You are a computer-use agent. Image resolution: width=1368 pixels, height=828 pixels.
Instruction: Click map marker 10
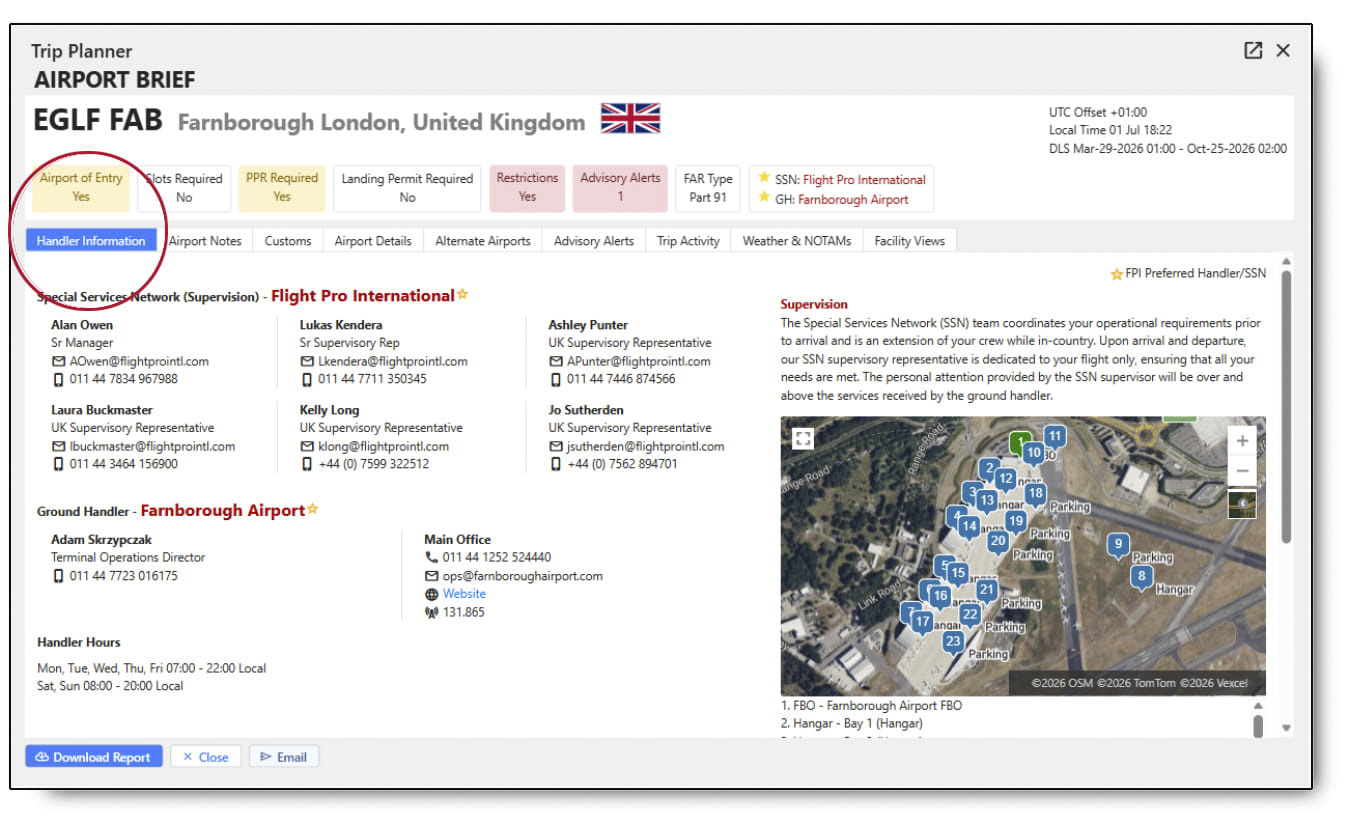pyautogui.click(x=1033, y=453)
